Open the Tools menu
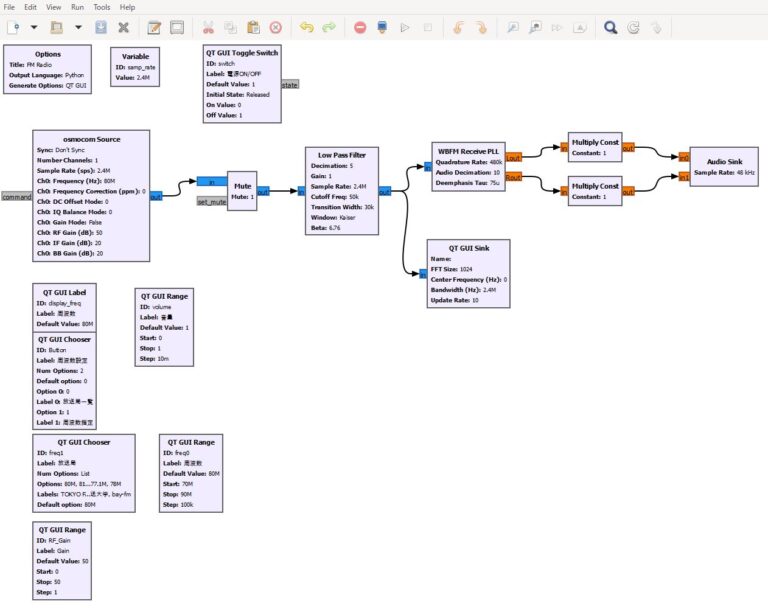768x615 pixels. [102, 7]
